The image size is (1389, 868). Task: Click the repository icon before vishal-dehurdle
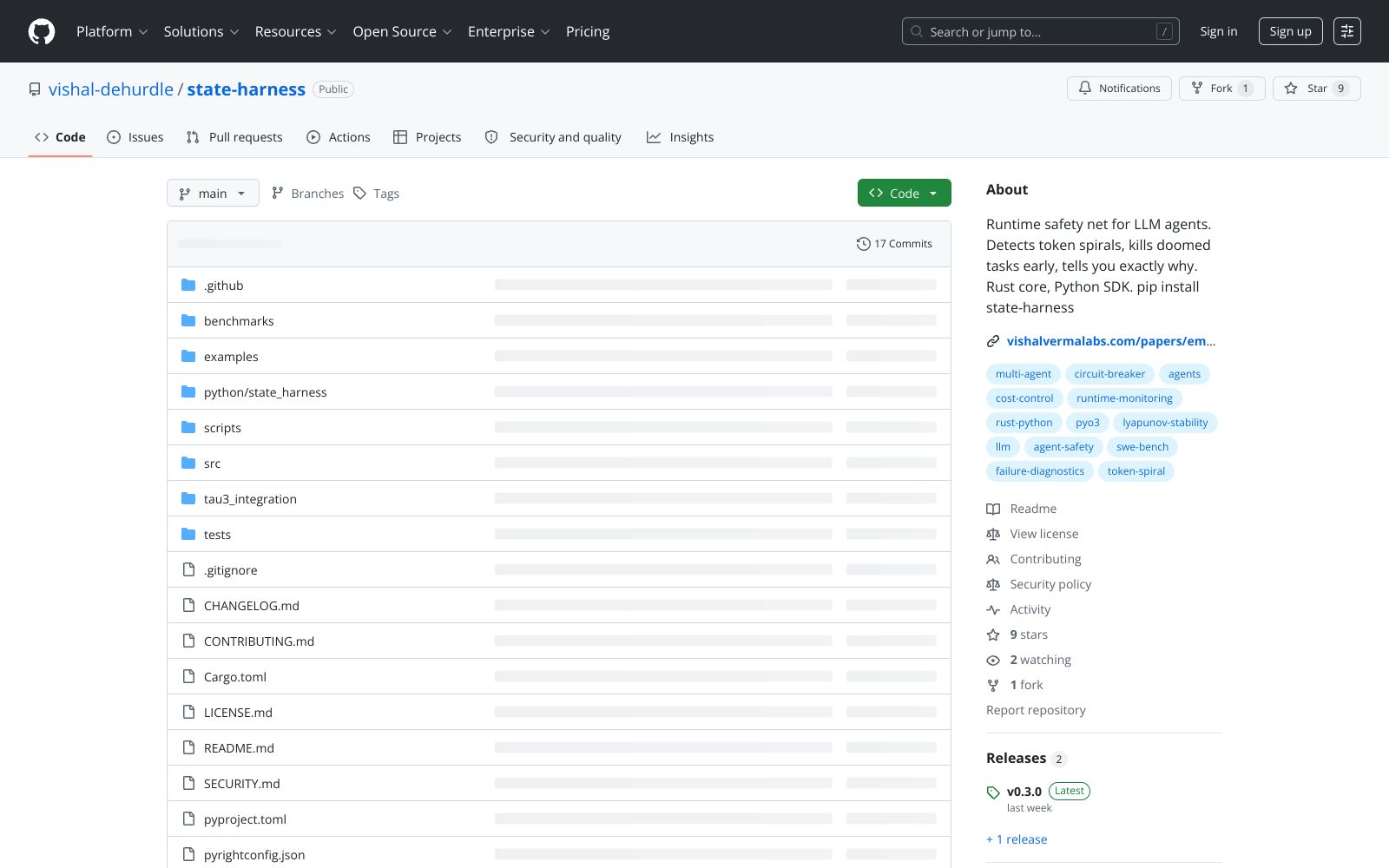(x=35, y=89)
